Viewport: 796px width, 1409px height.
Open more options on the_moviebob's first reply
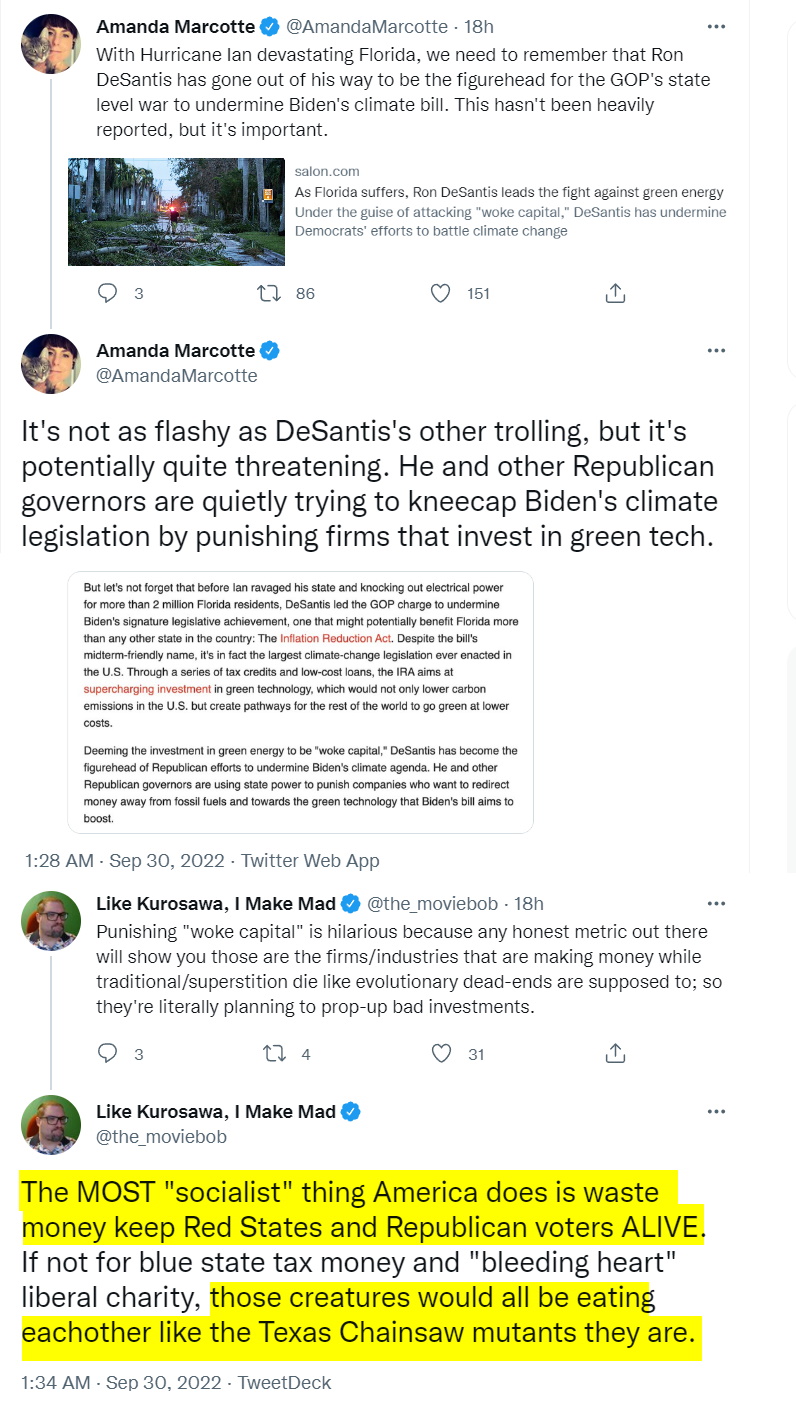(716, 903)
